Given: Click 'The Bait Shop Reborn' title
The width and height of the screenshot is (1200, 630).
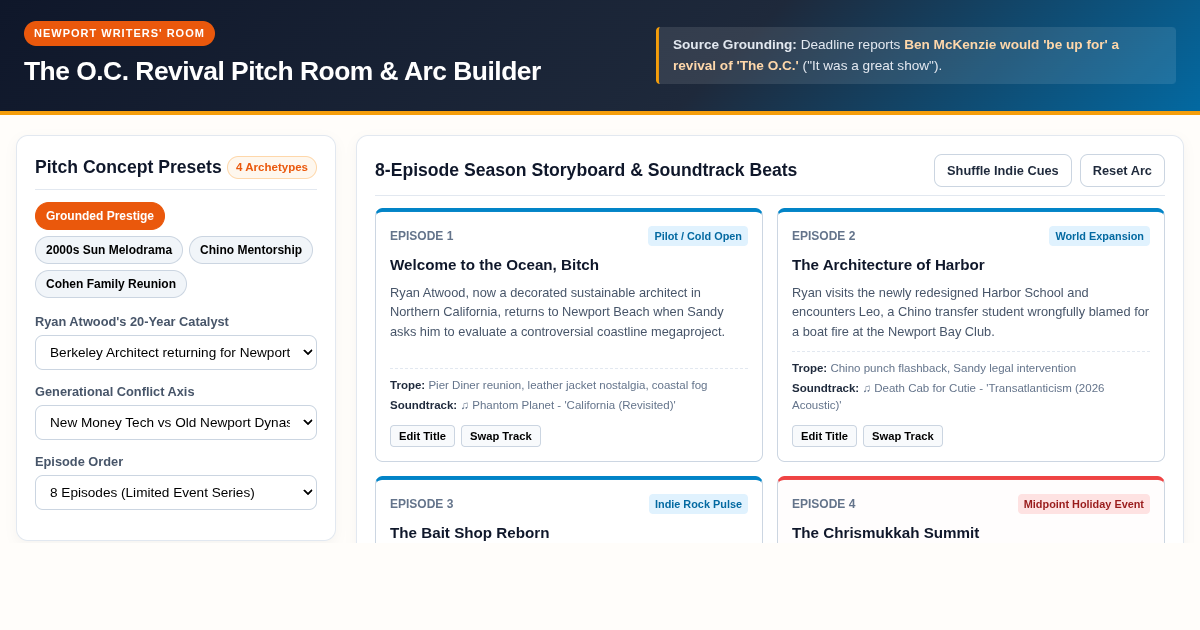Looking at the screenshot, I should tap(469, 533).
